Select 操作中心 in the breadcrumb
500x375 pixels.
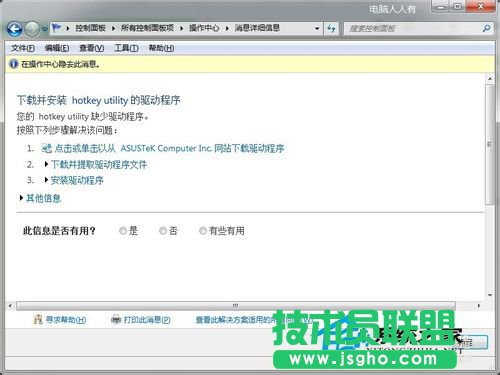point(204,28)
